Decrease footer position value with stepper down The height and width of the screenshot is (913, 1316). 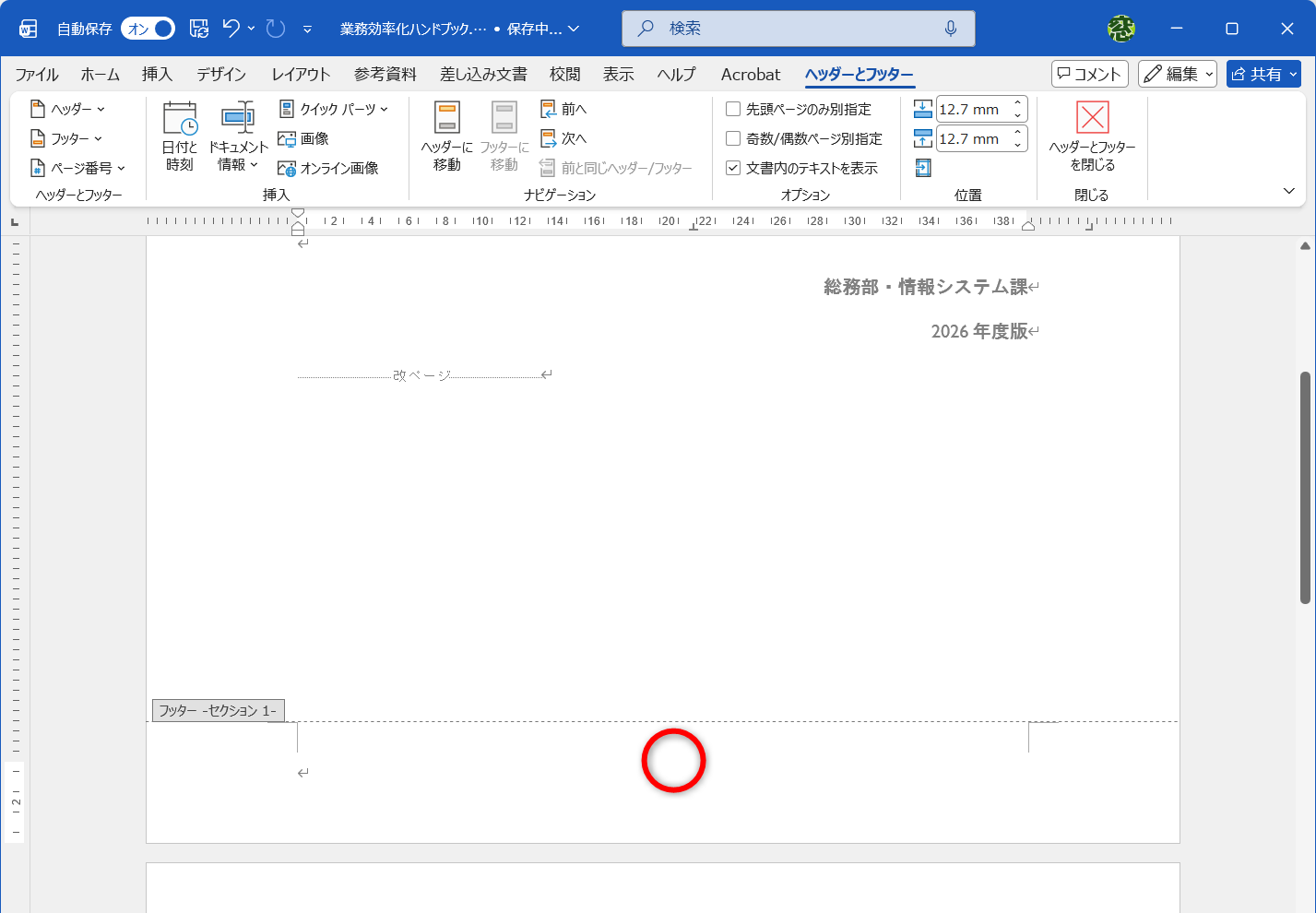coord(1018,145)
